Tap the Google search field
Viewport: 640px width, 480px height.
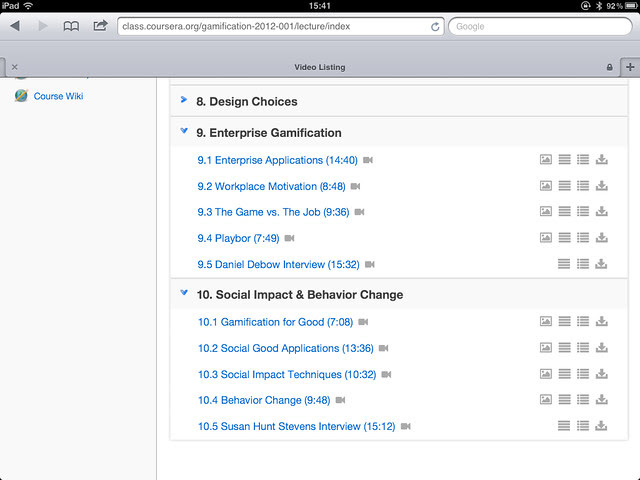[x=540, y=27]
